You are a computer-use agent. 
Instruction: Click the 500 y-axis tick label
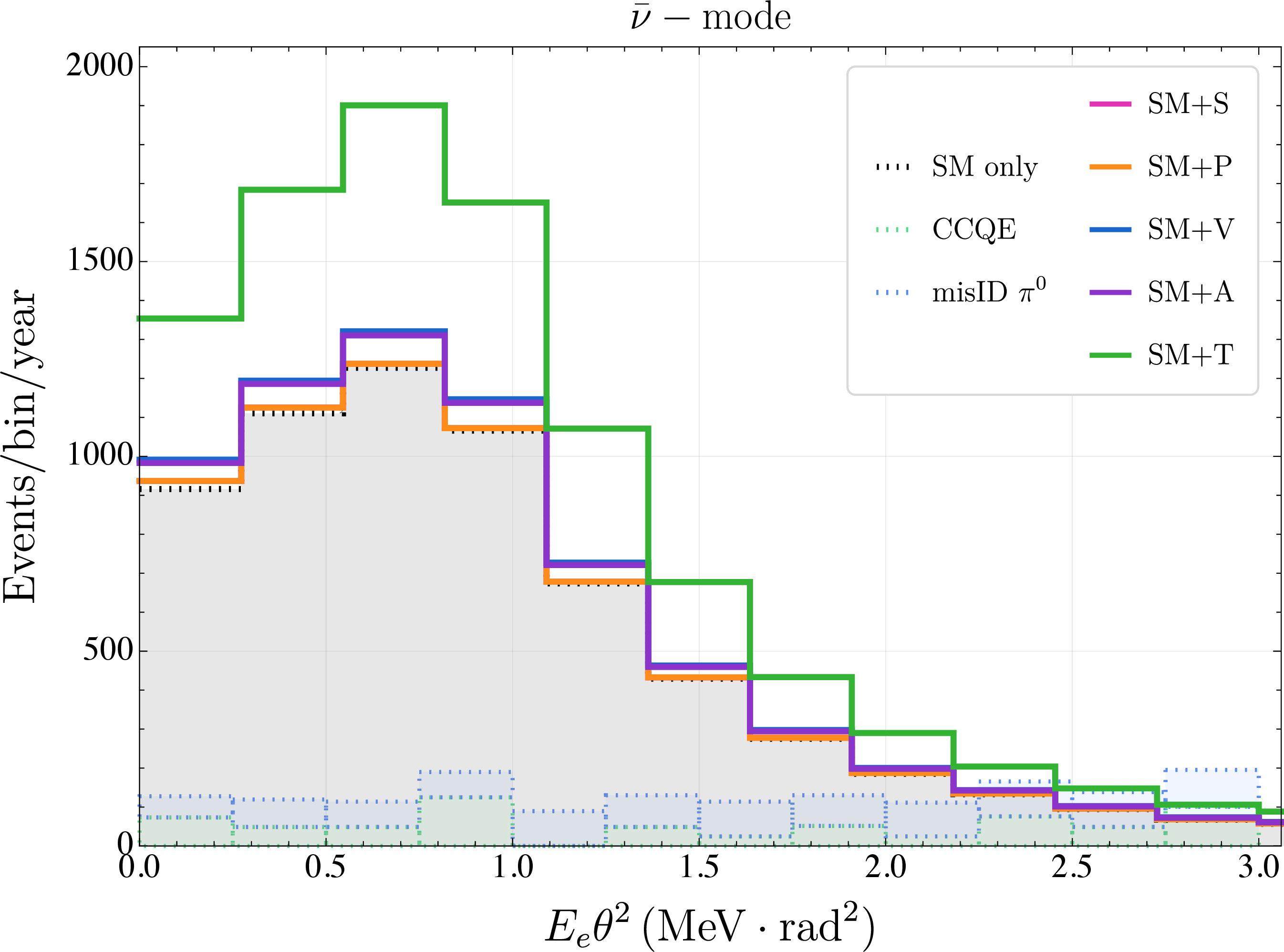108,651
